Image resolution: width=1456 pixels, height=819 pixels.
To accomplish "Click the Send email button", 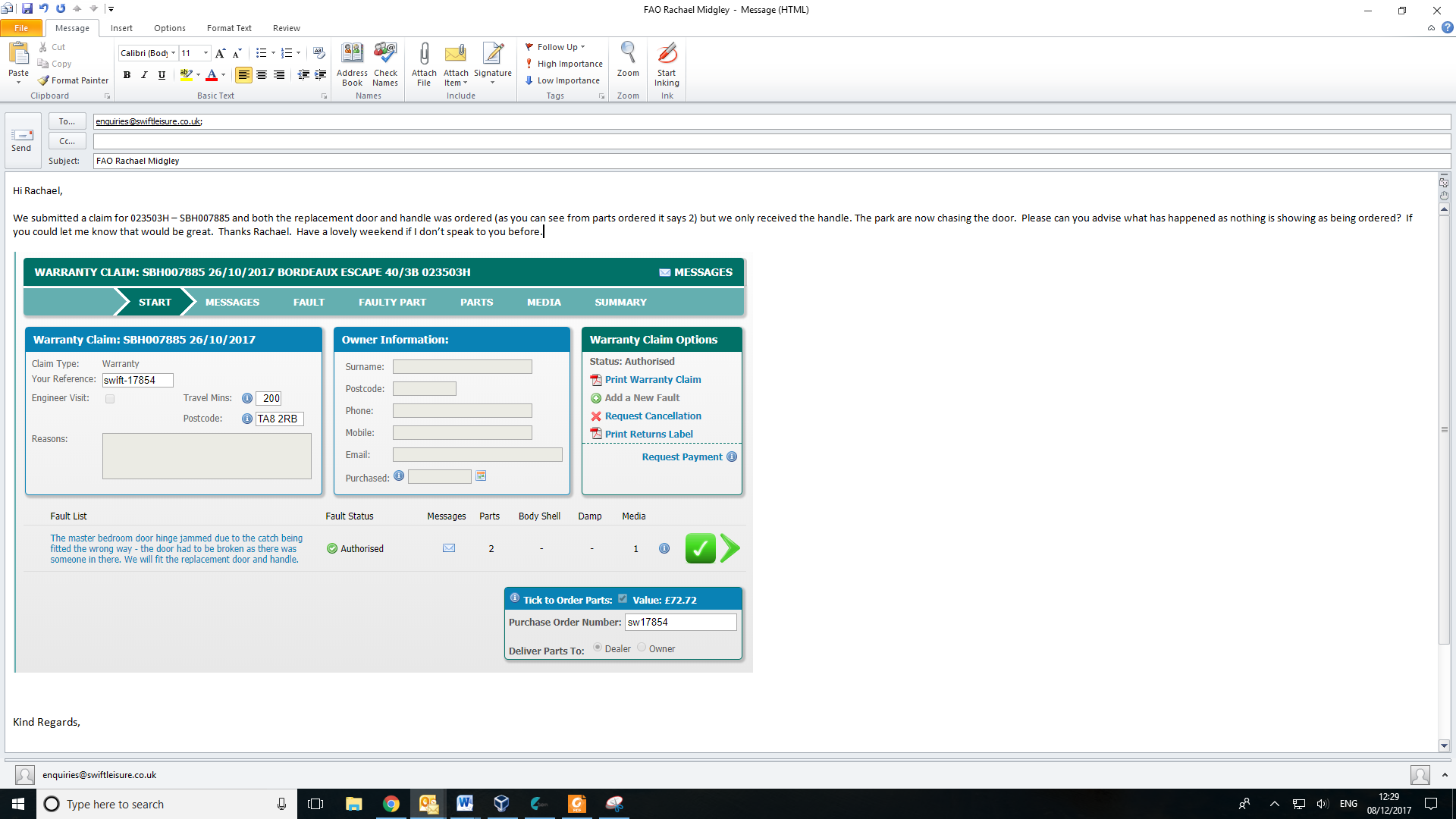I will (x=21, y=140).
